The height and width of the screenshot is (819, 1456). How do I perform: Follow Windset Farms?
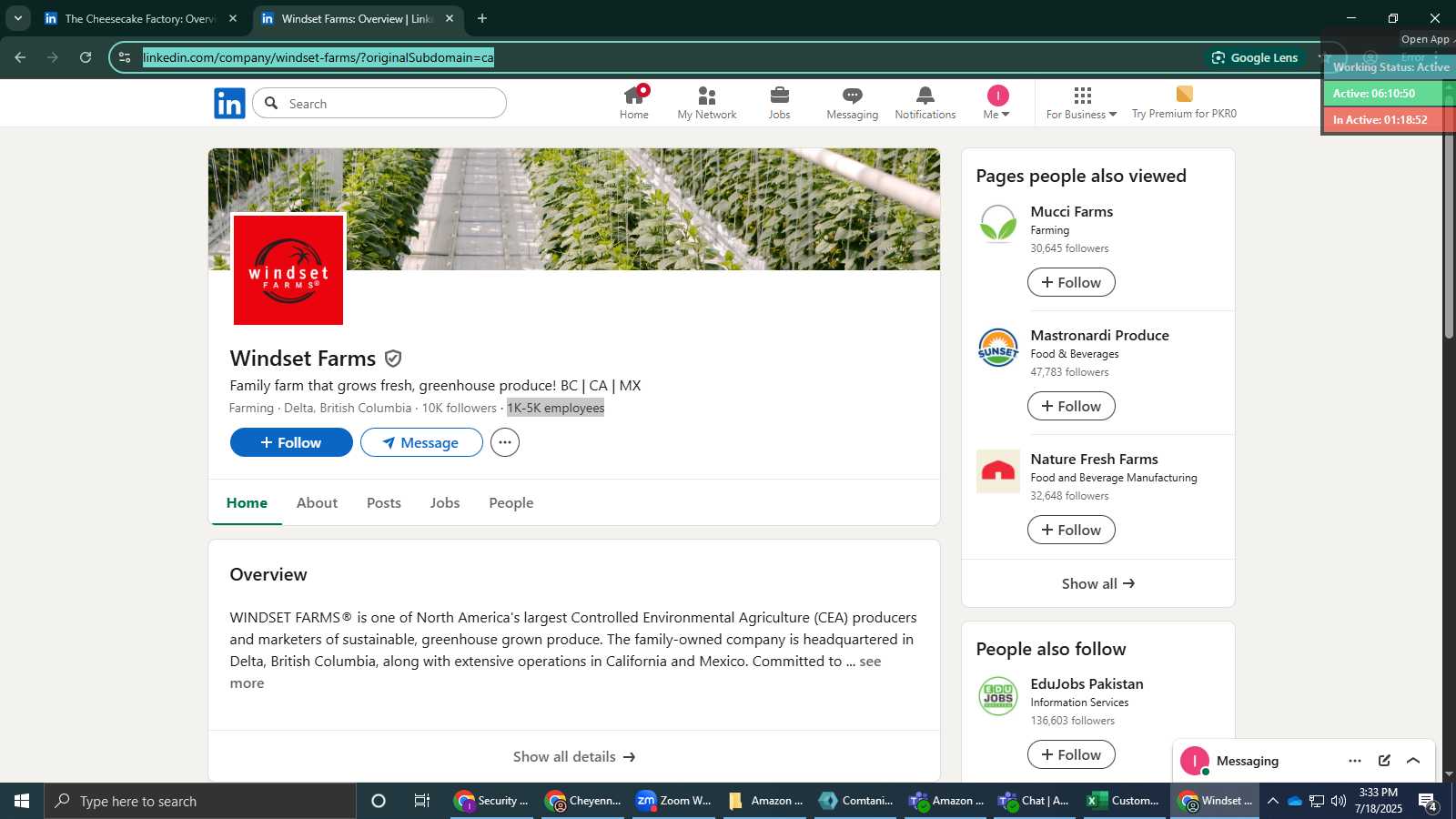291,442
